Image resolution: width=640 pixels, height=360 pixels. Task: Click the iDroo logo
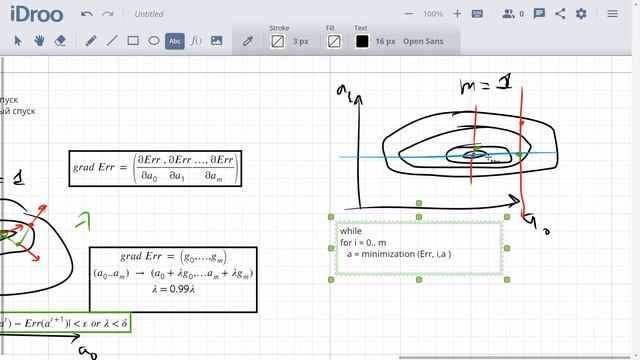click(x=36, y=14)
